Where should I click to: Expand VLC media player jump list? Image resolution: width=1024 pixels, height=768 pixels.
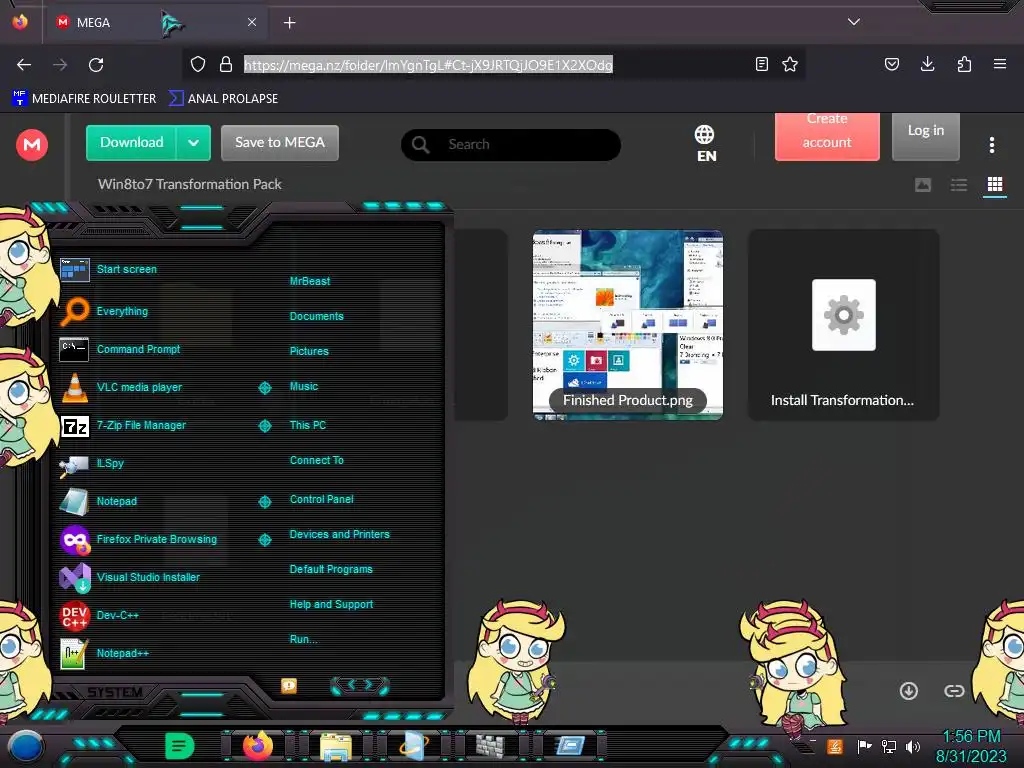click(264, 387)
